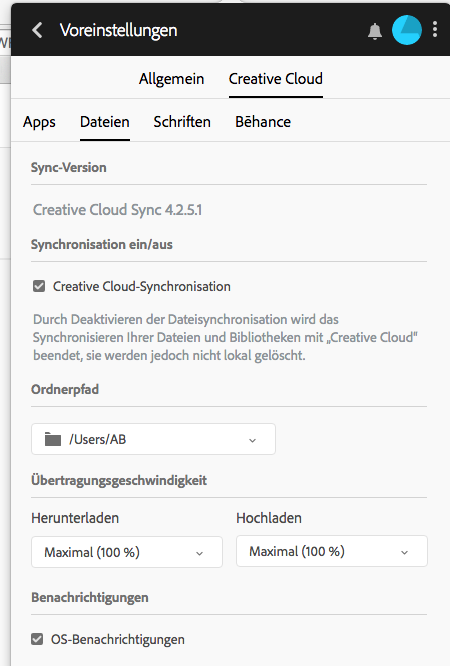Open the blue account avatar
Image resolution: width=450 pixels, height=666 pixels.
pyautogui.click(x=407, y=30)
